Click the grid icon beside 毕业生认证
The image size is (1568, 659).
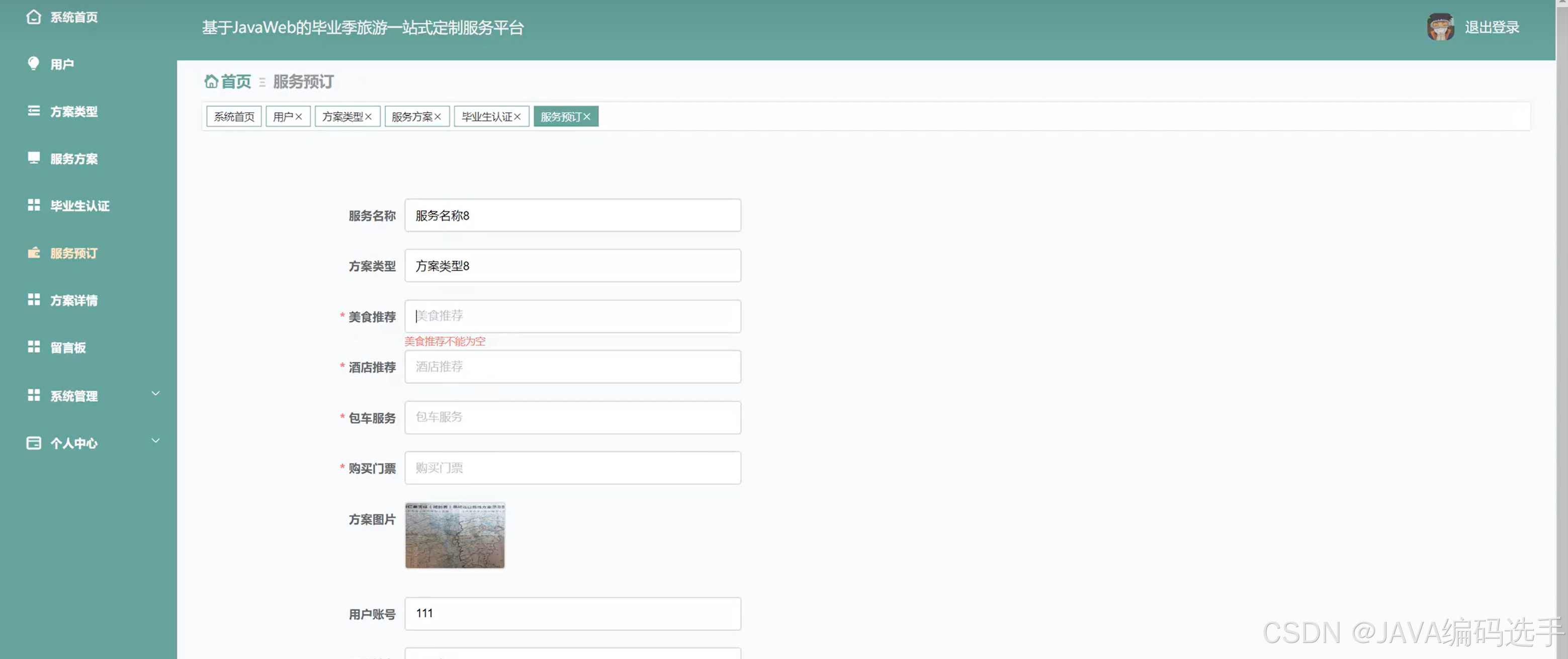point(34,205)
